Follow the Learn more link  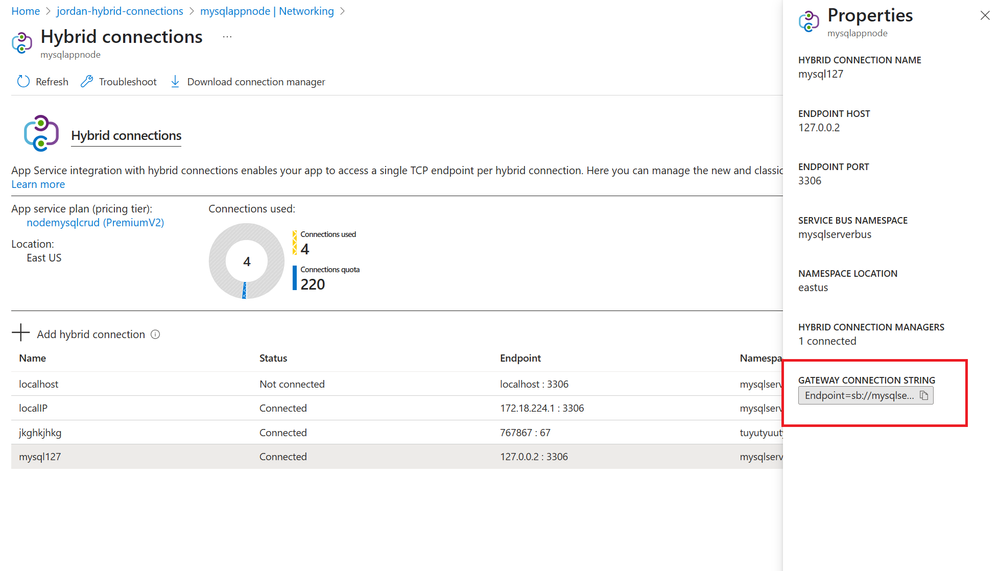click(x=38, y=184)
